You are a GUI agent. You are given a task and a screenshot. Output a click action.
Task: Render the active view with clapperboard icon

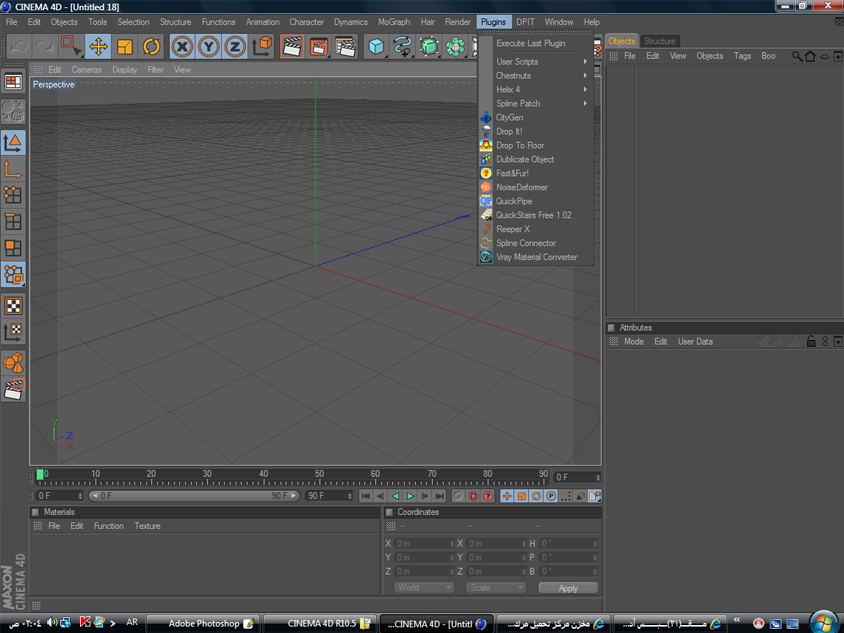[x=292, y=46]
